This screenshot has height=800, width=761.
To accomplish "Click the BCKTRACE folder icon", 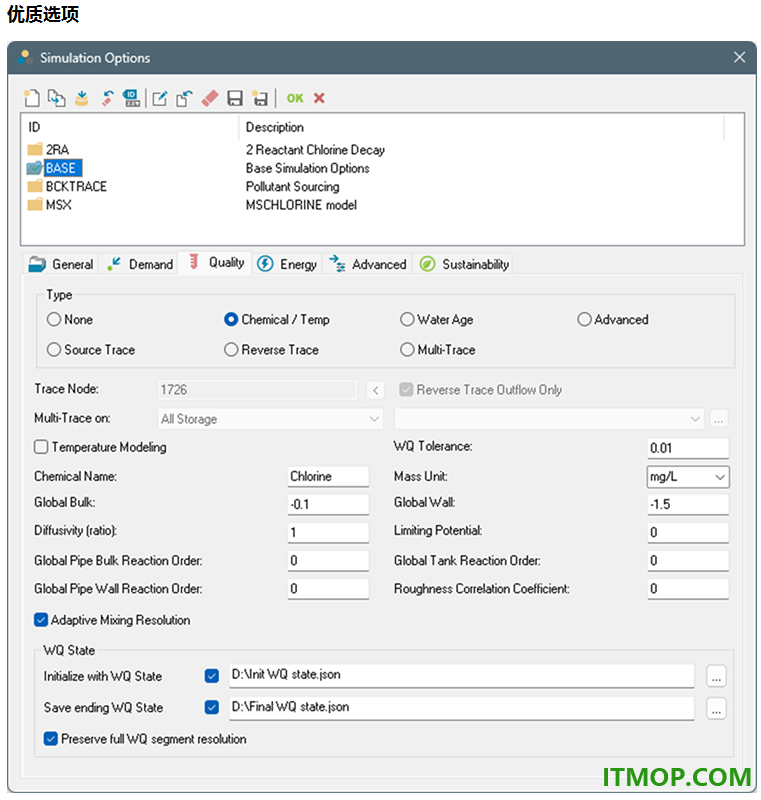I will pyautogui.click(x=35, y=186).
